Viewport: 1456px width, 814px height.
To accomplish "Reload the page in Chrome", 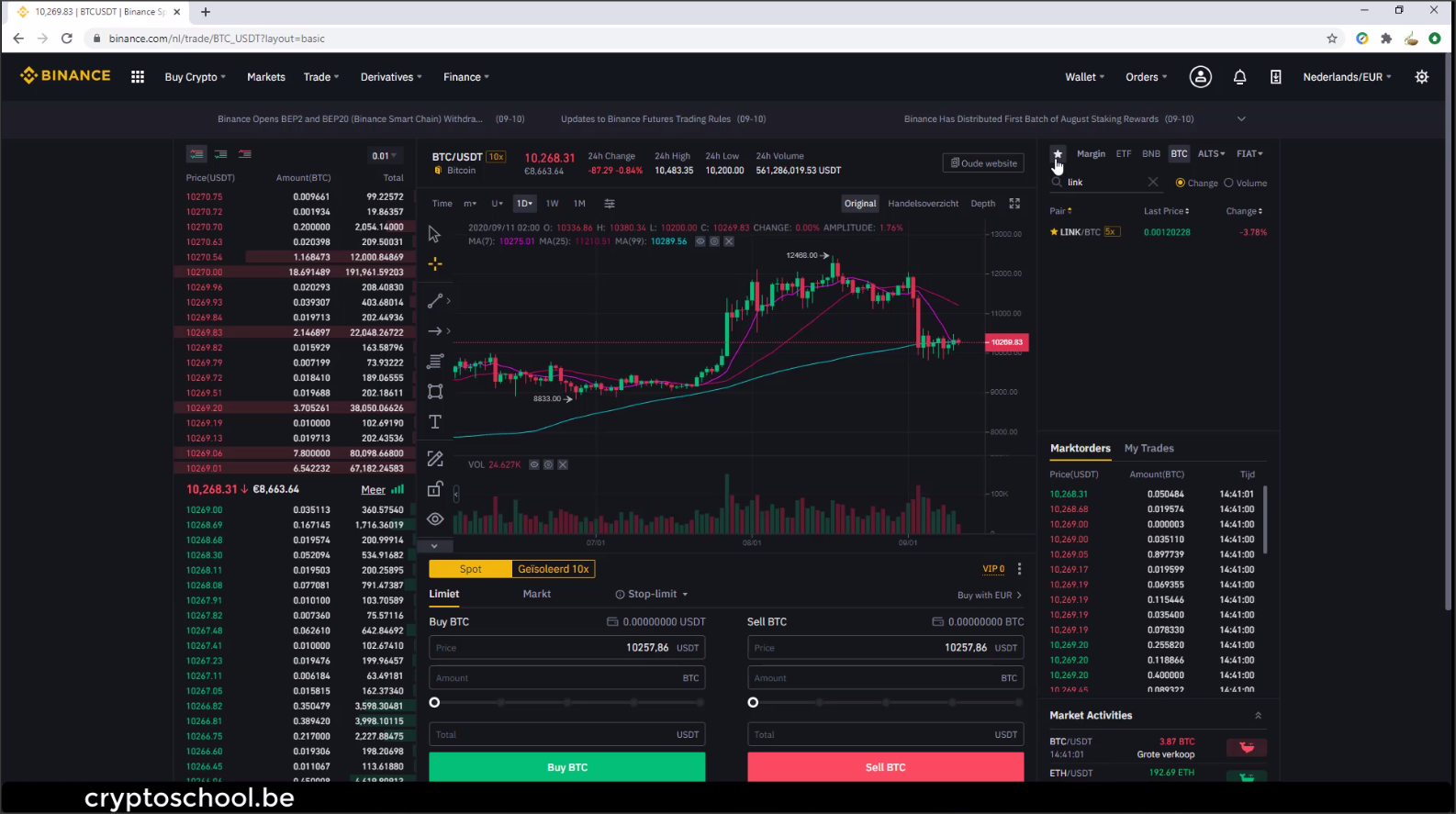I will tap(66, 39).
